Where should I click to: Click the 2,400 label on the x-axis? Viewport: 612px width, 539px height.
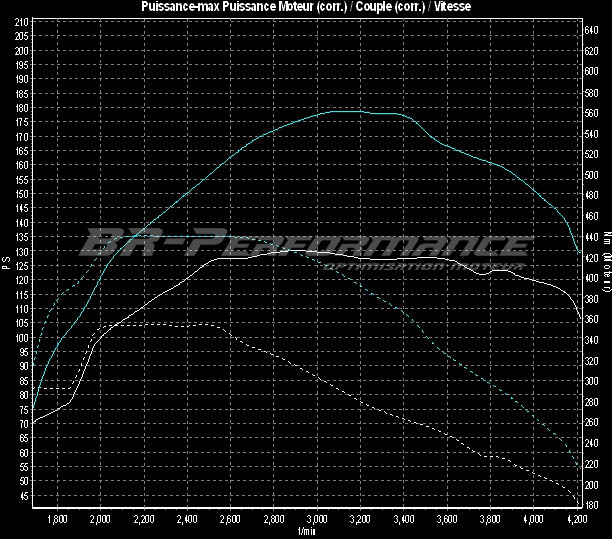(187, 519)
